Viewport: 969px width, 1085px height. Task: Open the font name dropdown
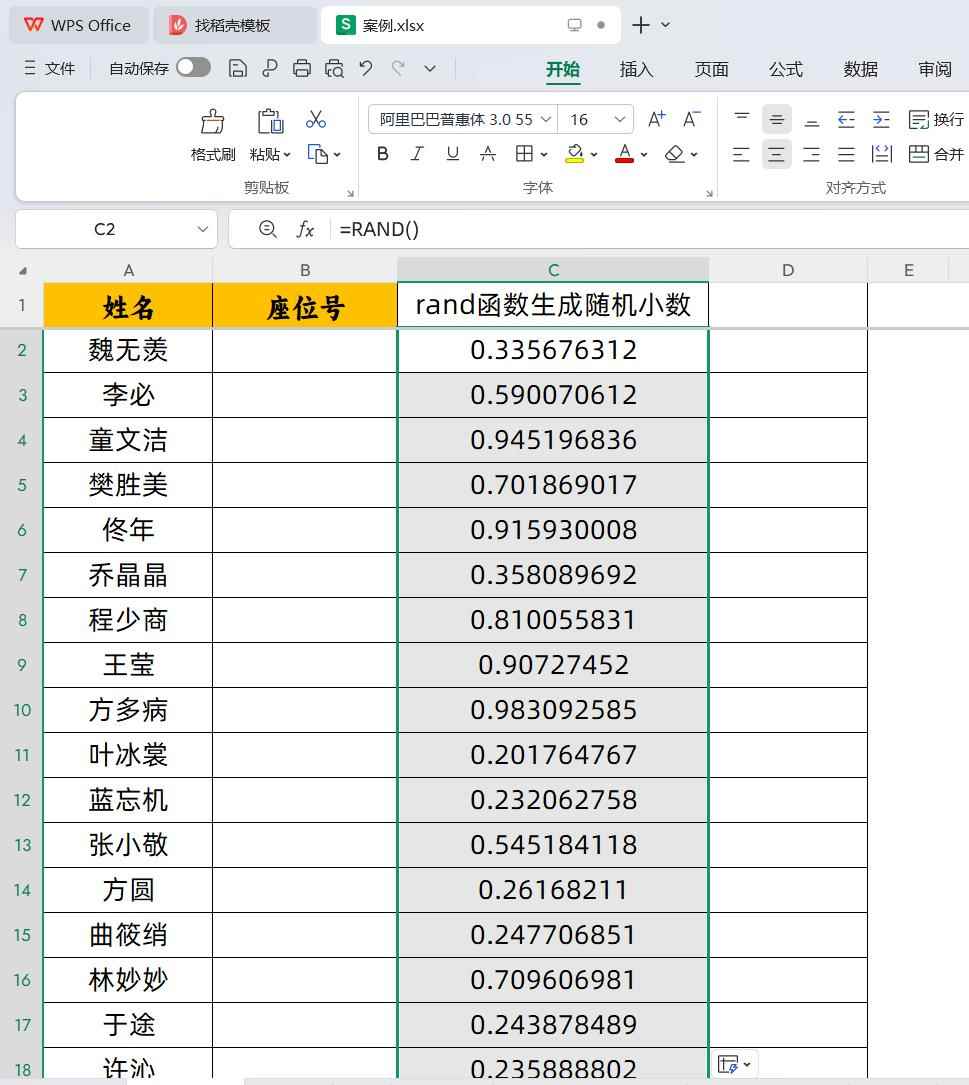[x=546, y=119]
